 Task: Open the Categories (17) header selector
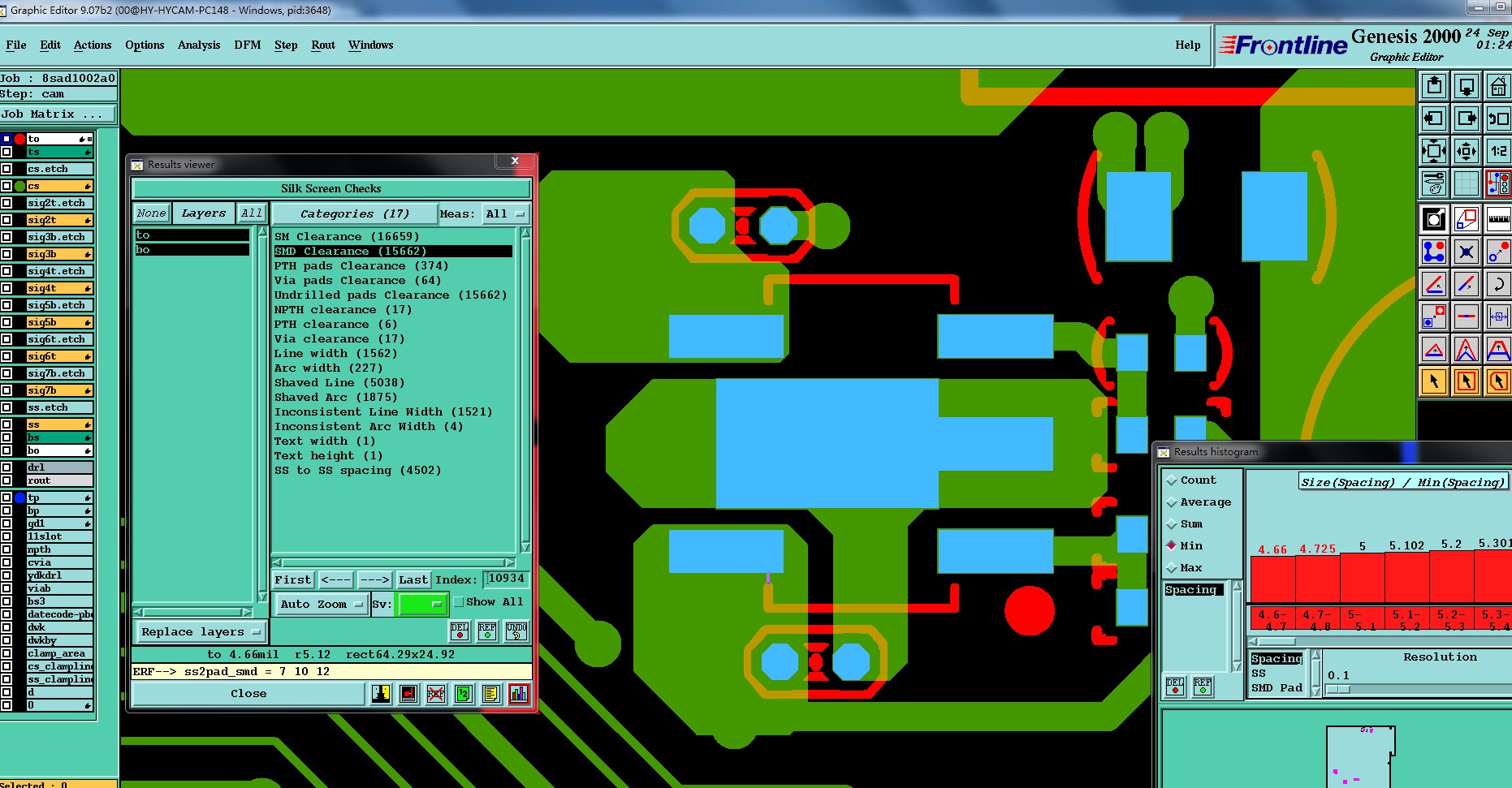(x=355, y=214)
